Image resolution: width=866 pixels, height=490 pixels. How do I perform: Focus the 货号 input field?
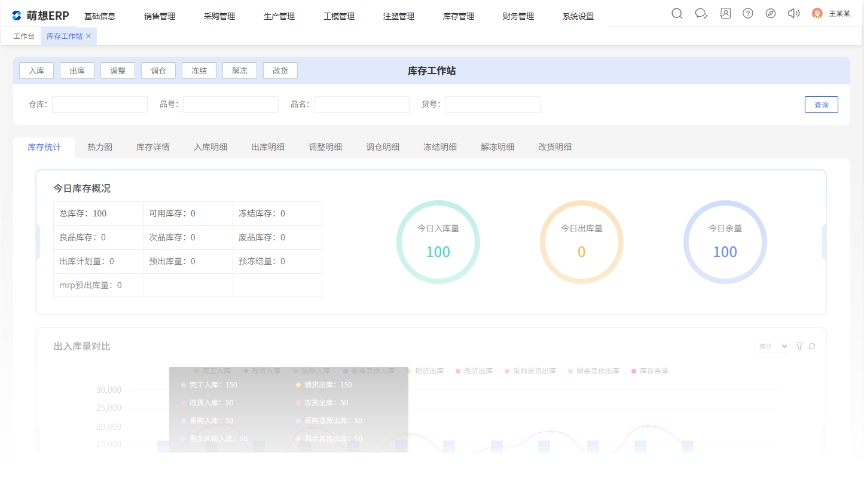(493, 104)
